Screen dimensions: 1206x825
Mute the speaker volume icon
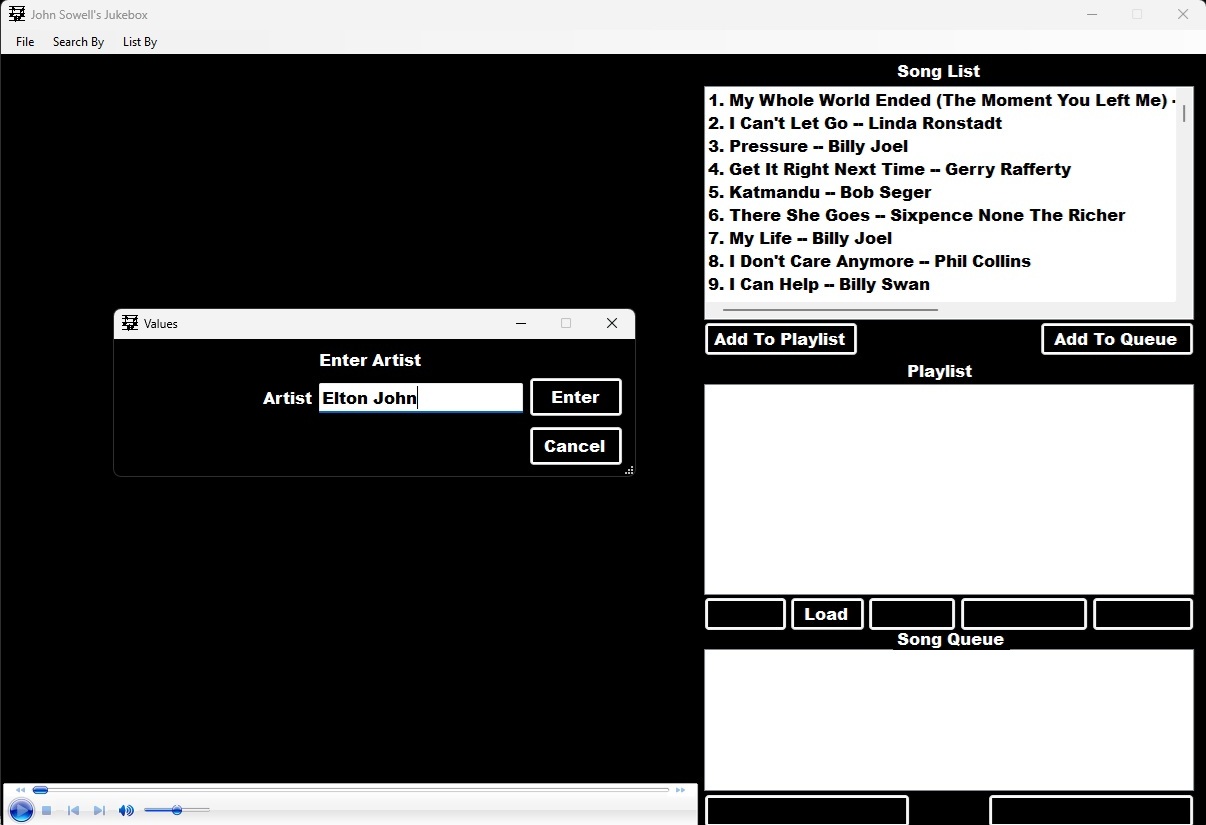pos(126,811)
